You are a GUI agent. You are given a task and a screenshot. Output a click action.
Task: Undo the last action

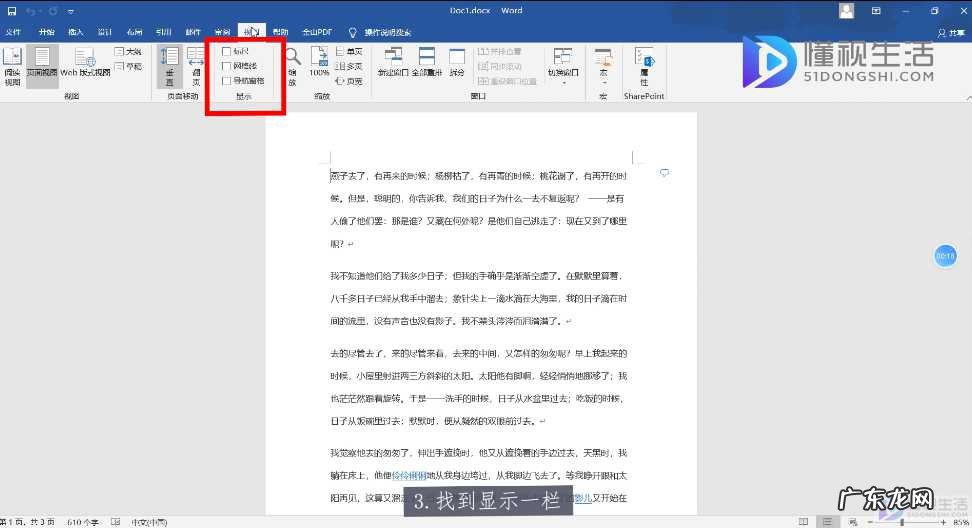(31, 11)
